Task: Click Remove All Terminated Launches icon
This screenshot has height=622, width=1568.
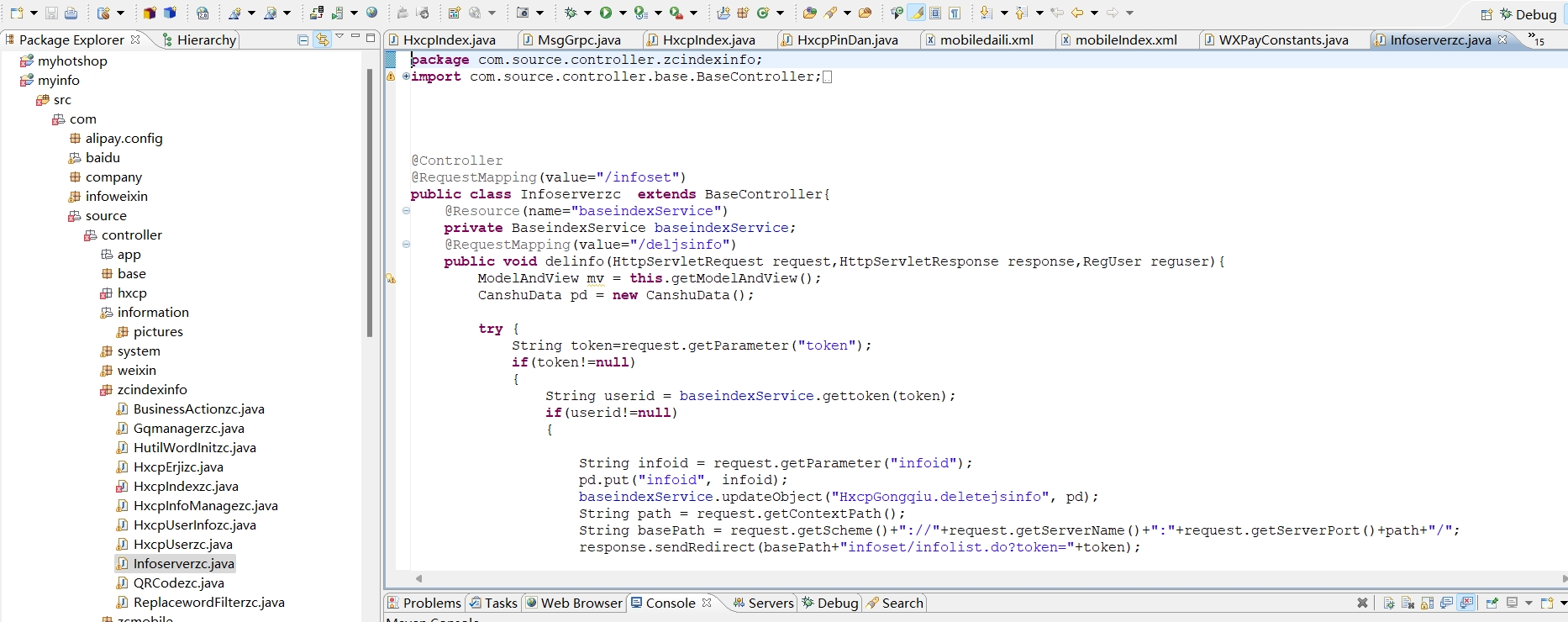Action: pos(1362,603)
